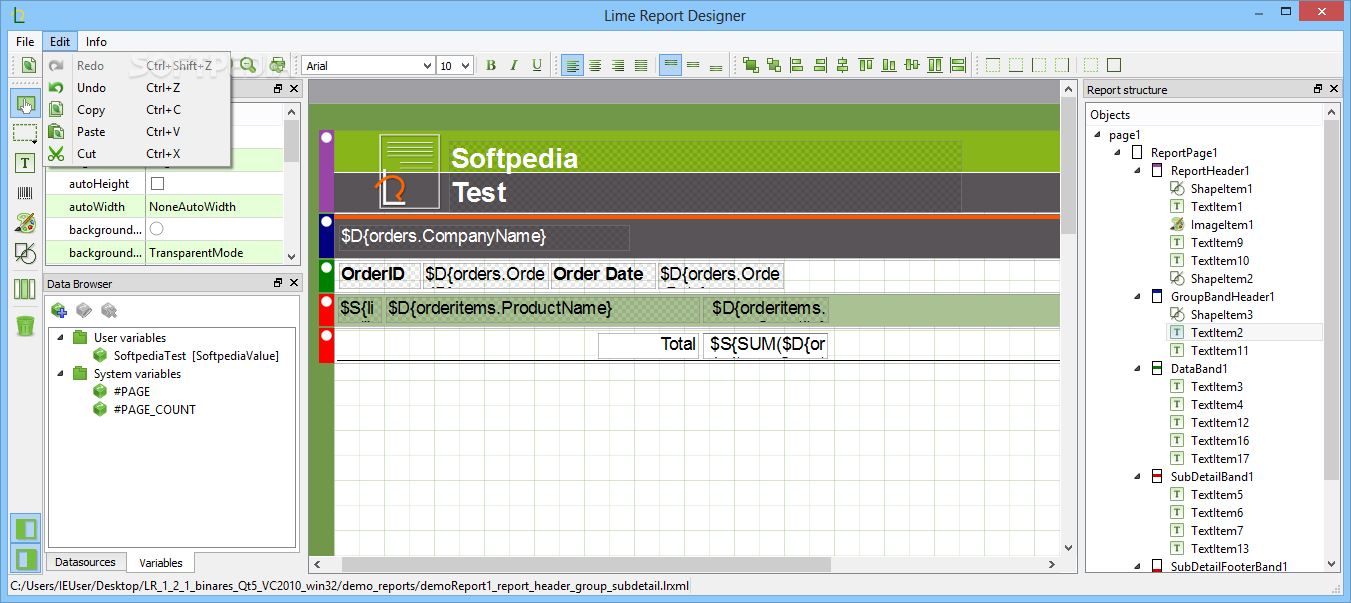Select the barcode item tool
This screenshot has width=1351, height=603.
[26, 193]
